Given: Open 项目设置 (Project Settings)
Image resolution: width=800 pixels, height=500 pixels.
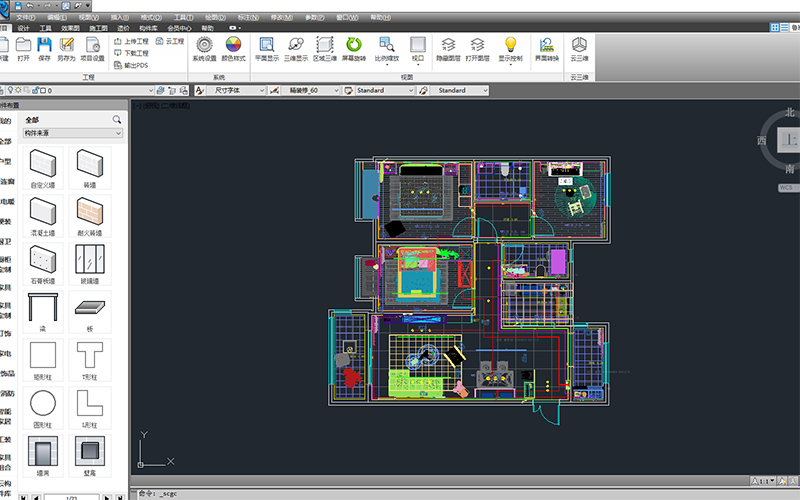Looking at the screenshot, I should pyautogui.click(x=92, y=49).
